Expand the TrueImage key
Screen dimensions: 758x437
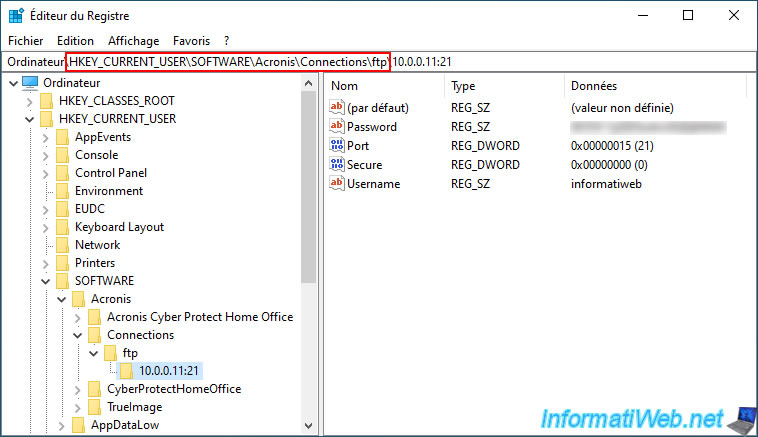coord(77,408)
